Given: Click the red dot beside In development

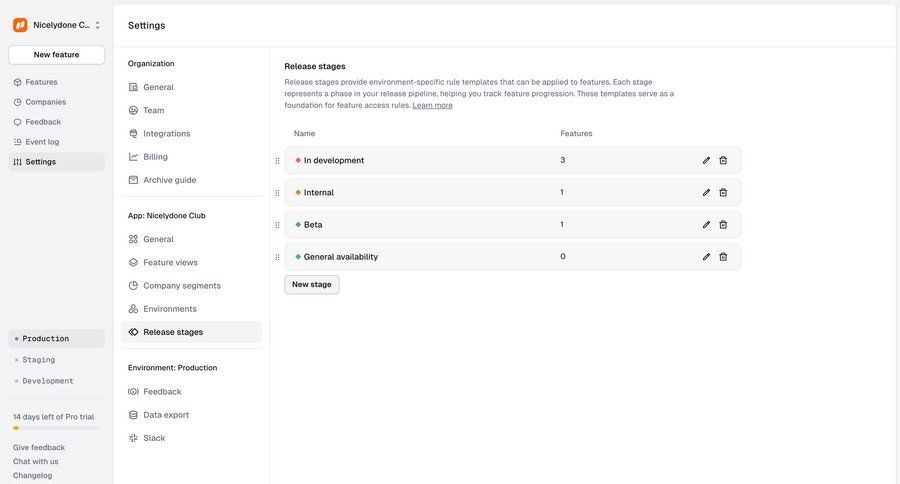Looking at the screenshot, I should [298, 160].
